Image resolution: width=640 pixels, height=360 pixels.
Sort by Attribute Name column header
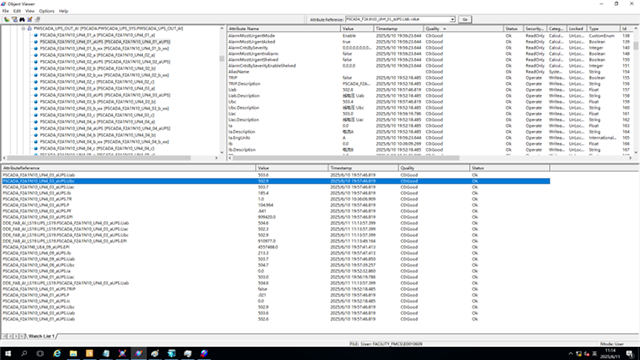click(284, 29)
